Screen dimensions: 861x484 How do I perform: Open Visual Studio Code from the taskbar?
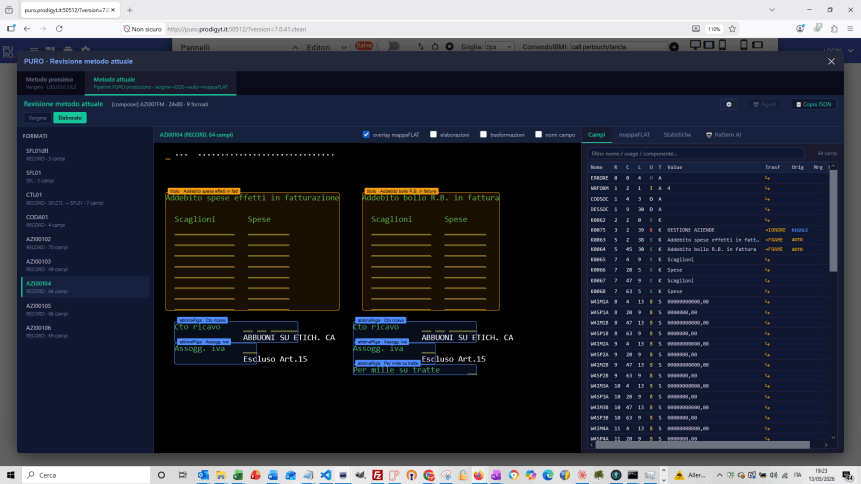(x=326, y=475)
